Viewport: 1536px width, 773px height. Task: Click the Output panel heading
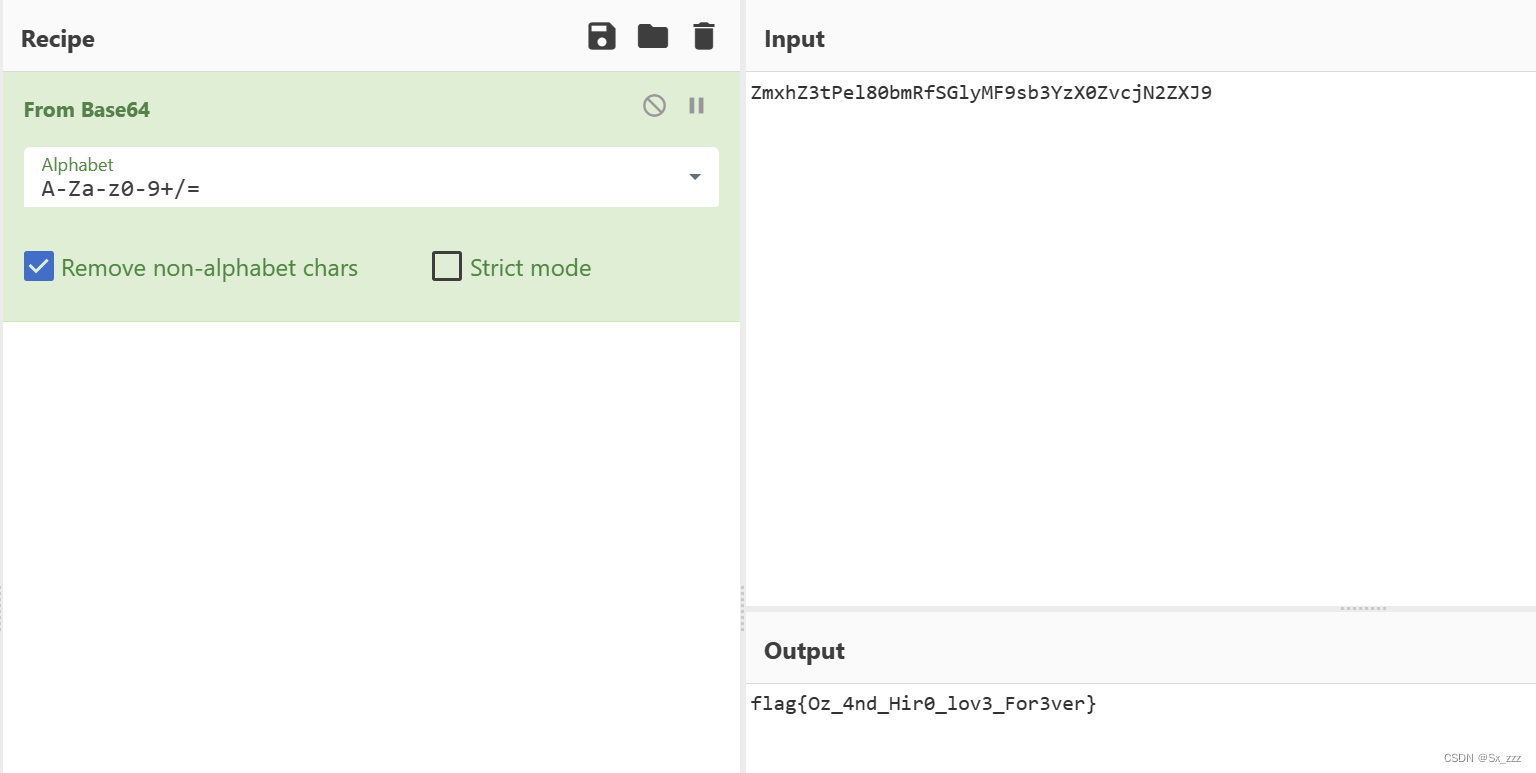804,651
